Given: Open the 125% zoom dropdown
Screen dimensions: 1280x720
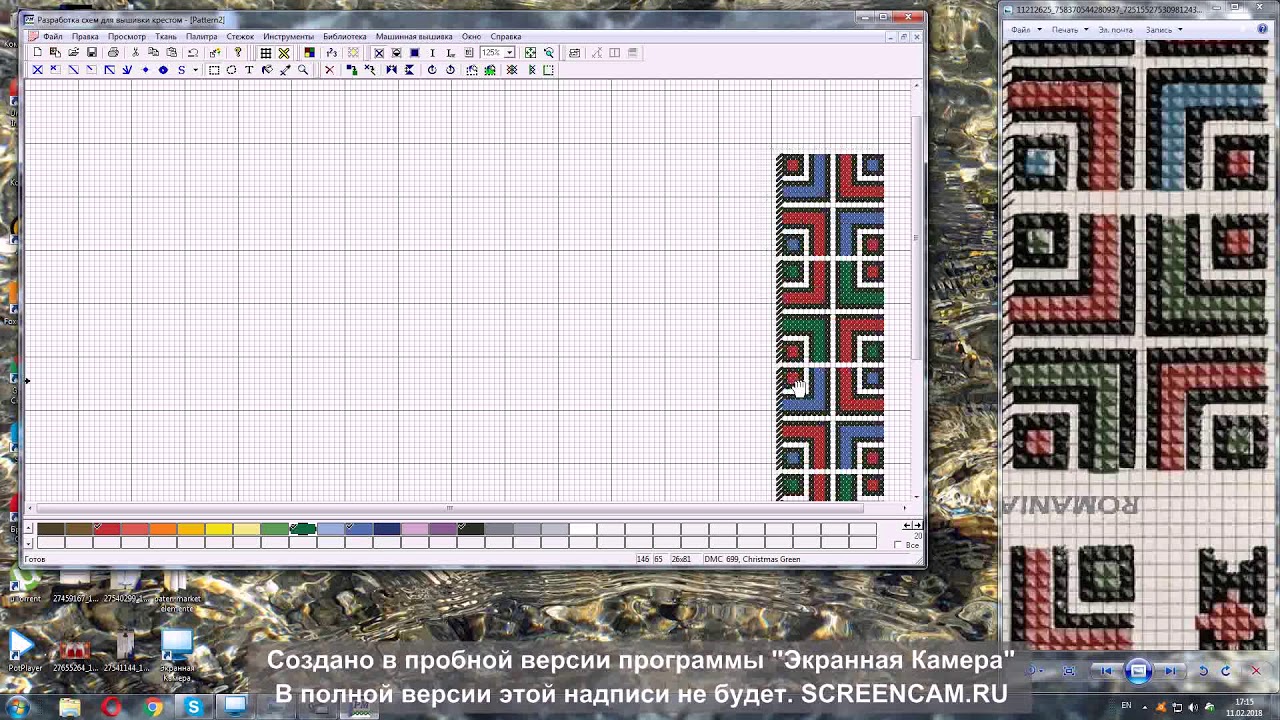Looking at the screenshot, I should pos(509,53).
